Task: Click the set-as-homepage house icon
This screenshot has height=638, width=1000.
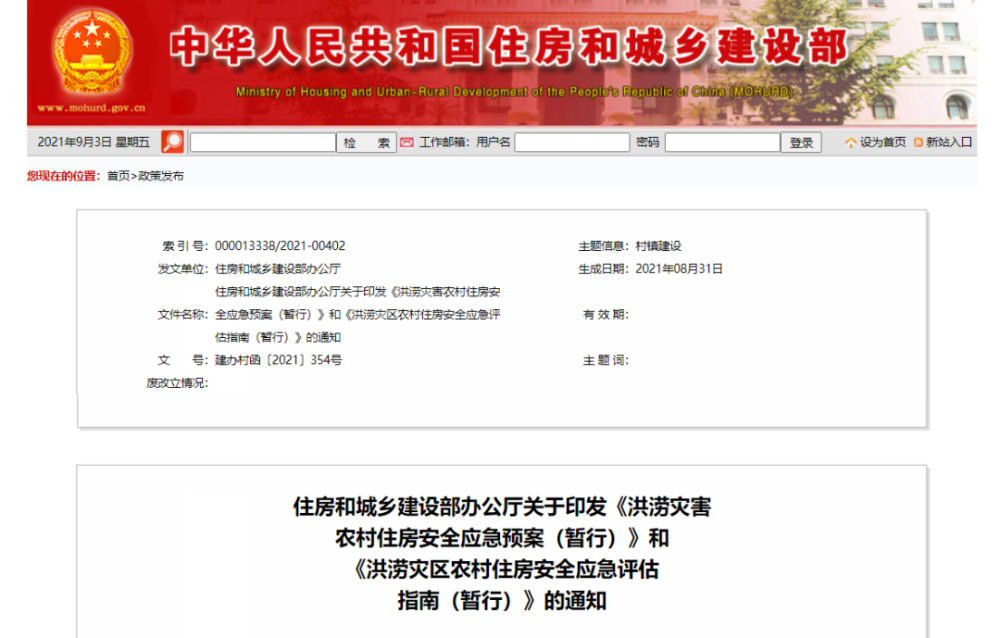Action: coord(851,142)
